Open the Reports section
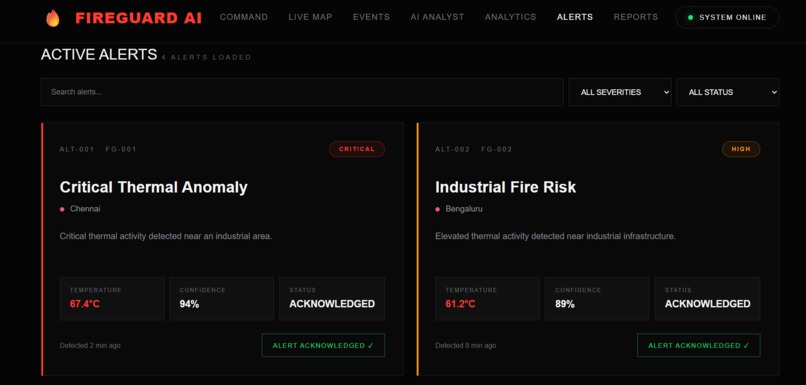806x385 pixels. pyautogui.click(x=635, y=17)
